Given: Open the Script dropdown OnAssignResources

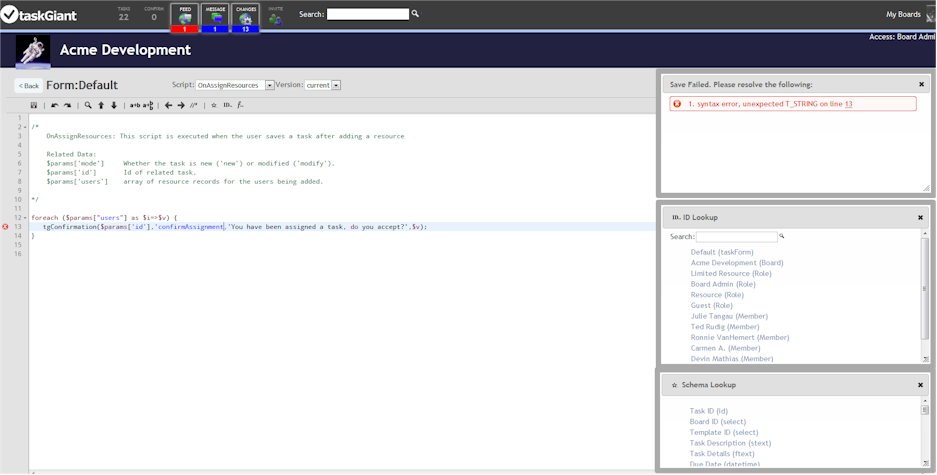Looking at the screenshot, I should coord(235,86).
